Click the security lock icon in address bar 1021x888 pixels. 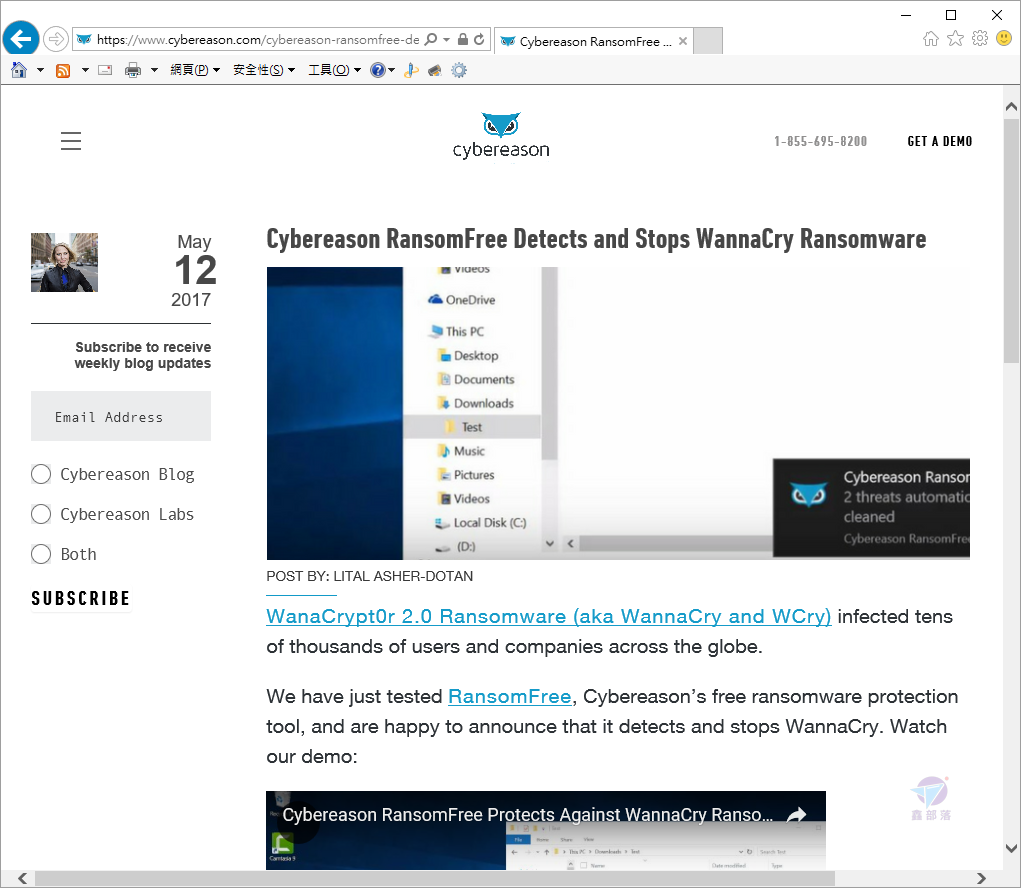tap(462, 40)
